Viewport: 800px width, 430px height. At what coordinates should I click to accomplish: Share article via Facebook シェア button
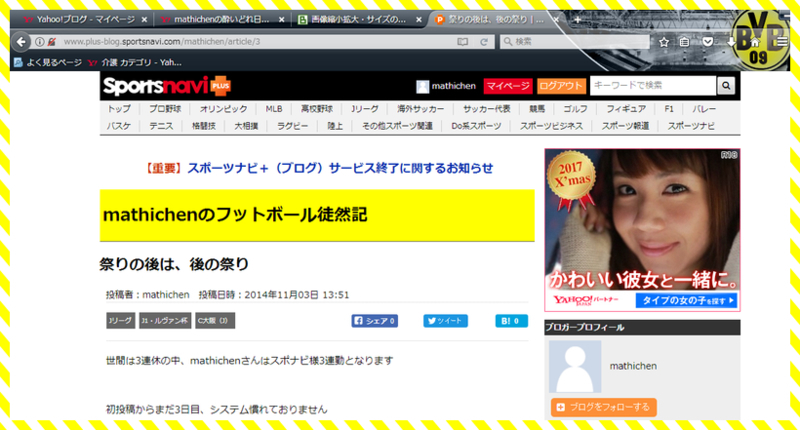[x=374, y=321]
